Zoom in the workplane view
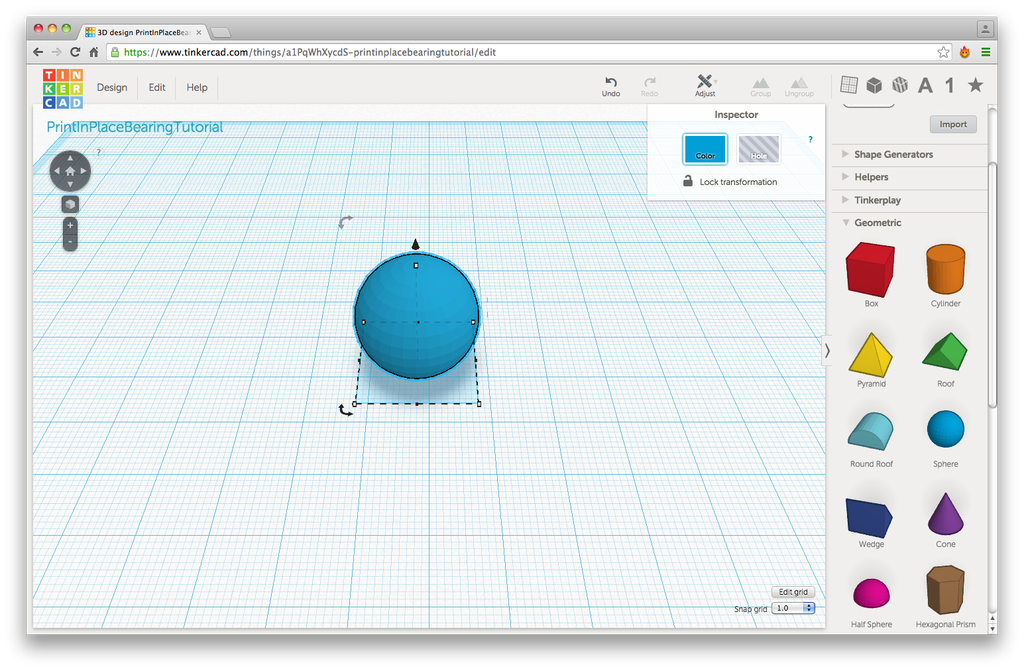Screen dimensions: 1024x671 pos(70,225)
